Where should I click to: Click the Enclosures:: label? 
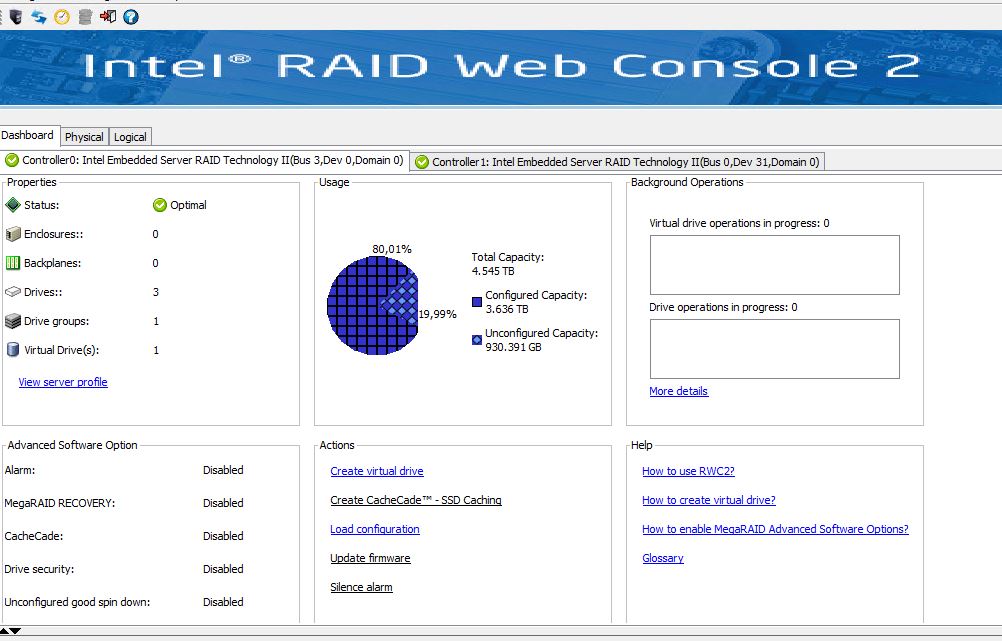[x=54, y=234]
